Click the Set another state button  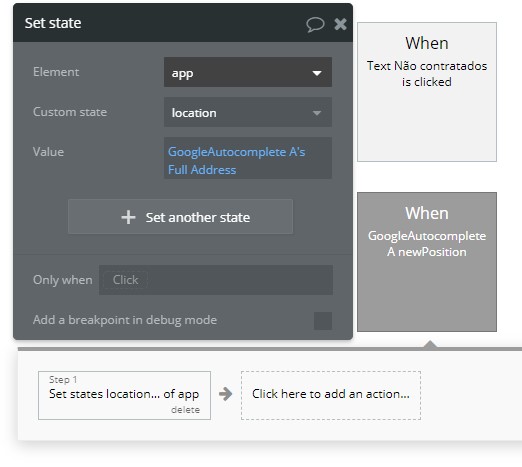(x=180, y=217)
